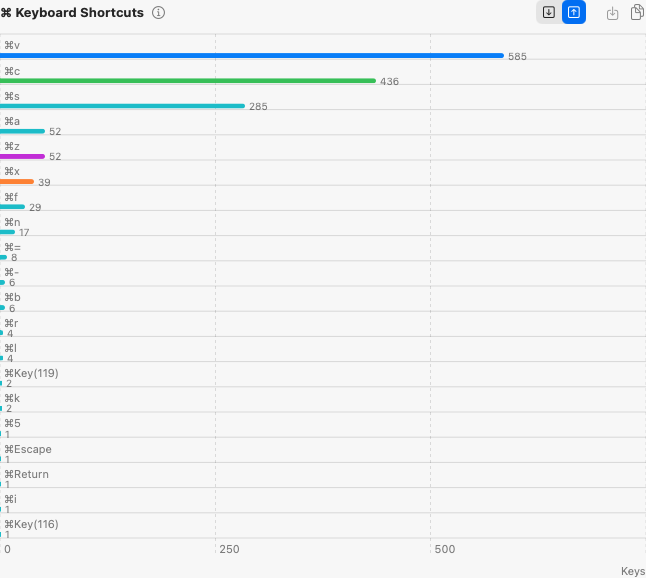
Task: Click the command symbol beside the title
Action: (6, 13)
